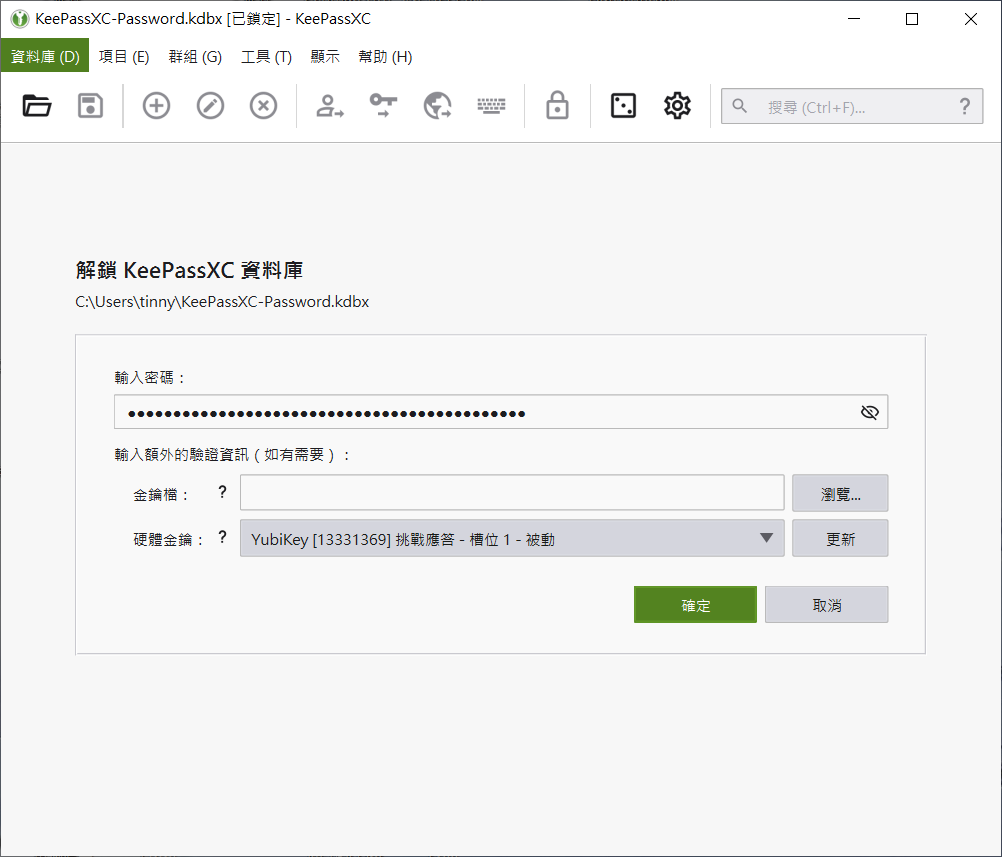Add a new entry with plus icon

click(x=156, y=105)
